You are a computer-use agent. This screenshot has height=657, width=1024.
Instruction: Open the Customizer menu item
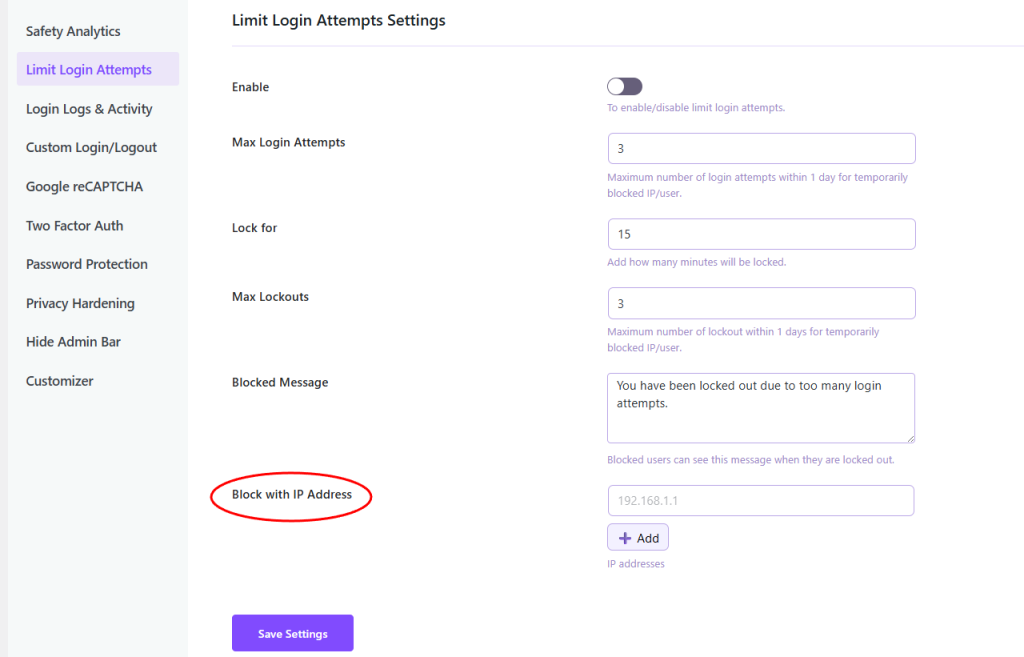(60, 381)
